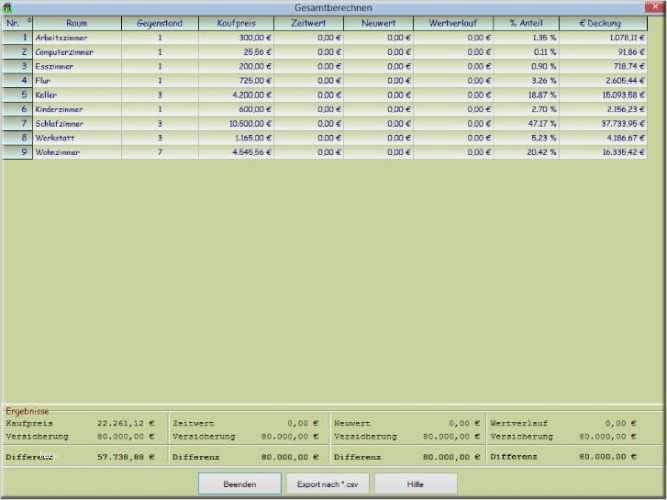Click the Wertverlauf column header
The height and width of the screenshot is (500, 667).
point(453,23)
